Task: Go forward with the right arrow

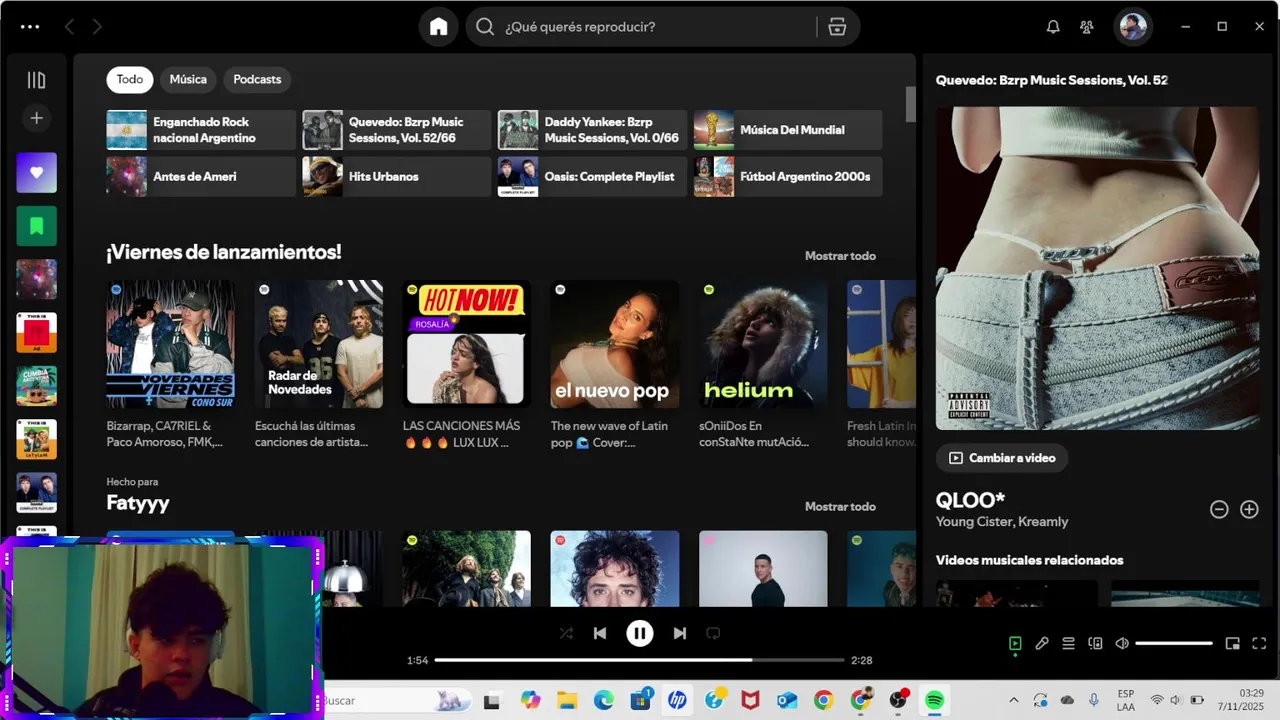Action: 97,27
